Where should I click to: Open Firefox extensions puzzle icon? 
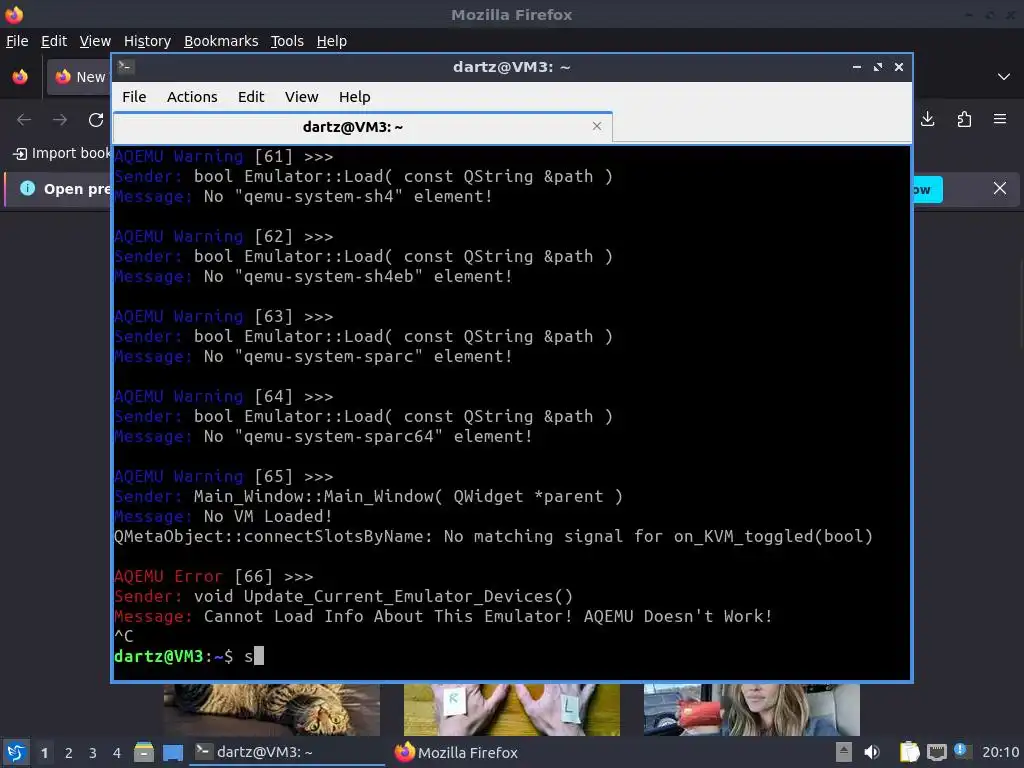click(964, 119)
